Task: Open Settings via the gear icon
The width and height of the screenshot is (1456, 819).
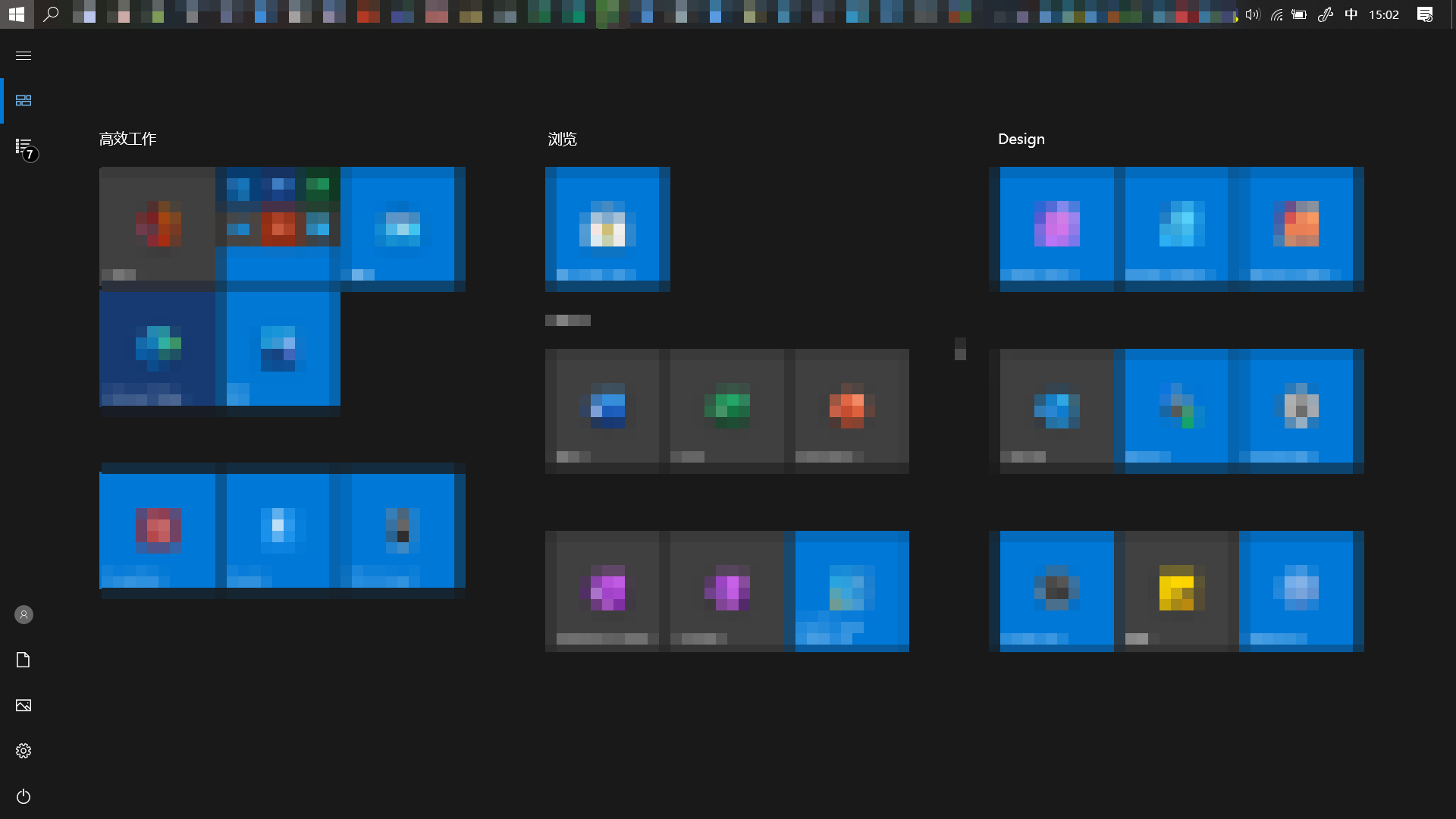Action: pyautogui.click(x=24, y=751)
